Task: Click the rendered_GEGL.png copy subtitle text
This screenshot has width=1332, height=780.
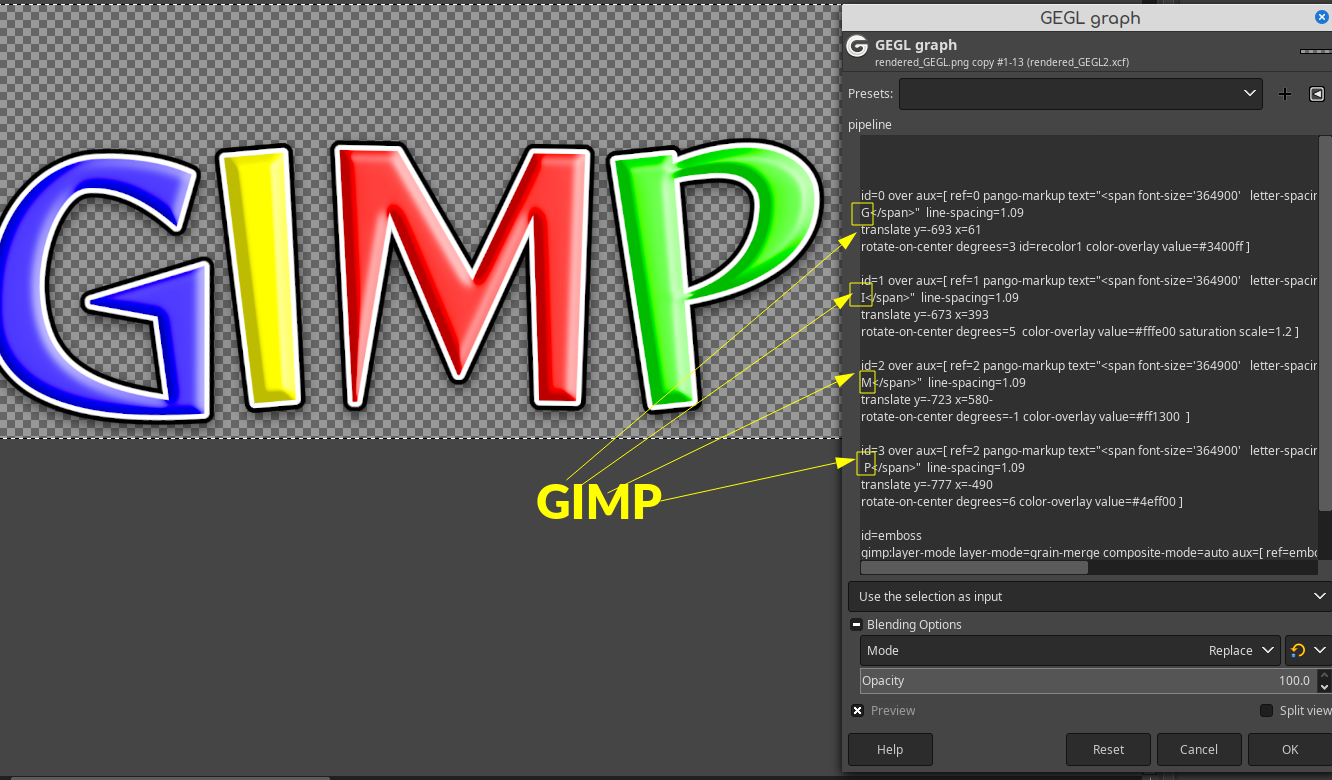Action: (x=1002, y=62)
